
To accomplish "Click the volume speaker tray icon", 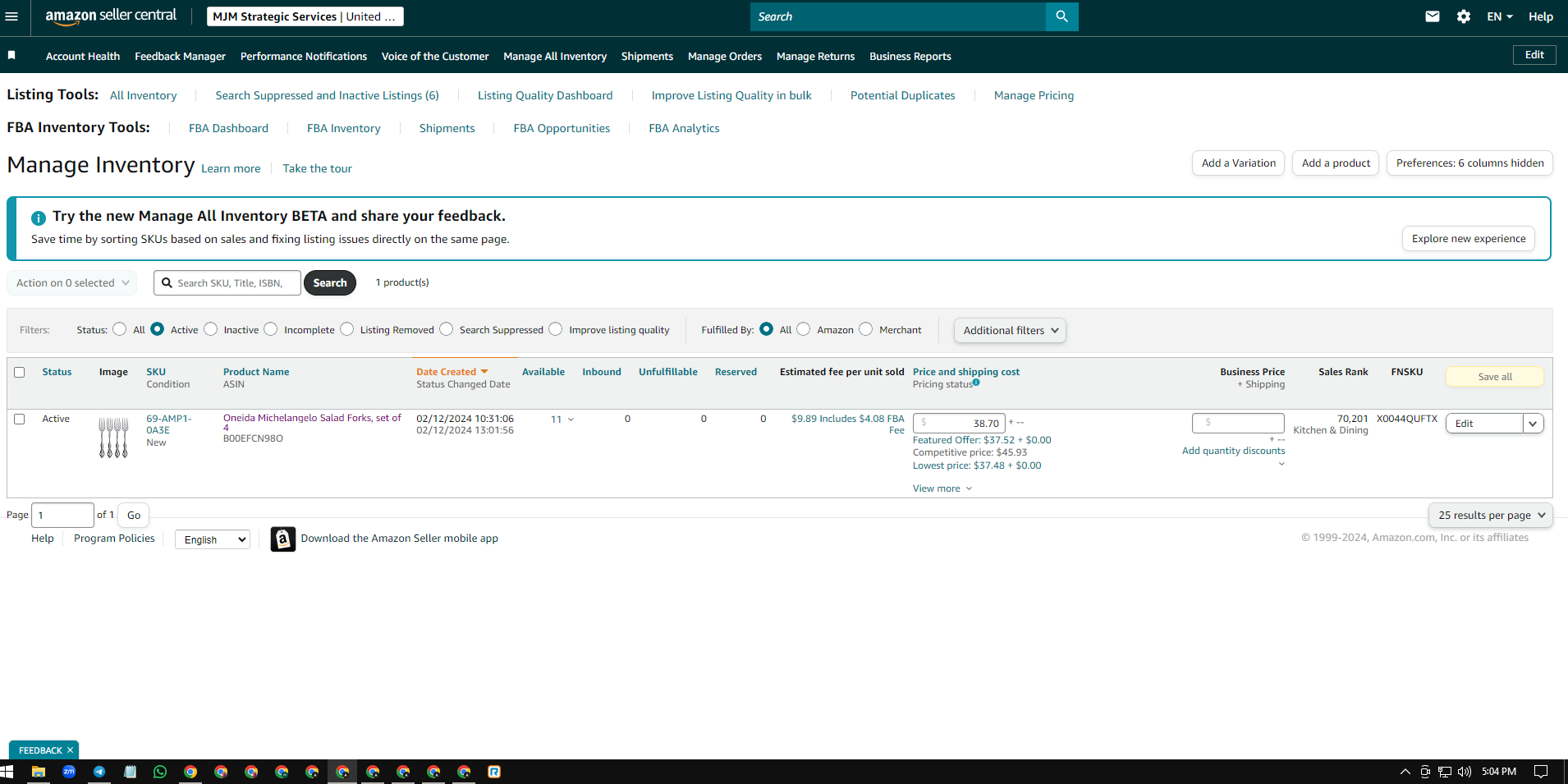I will [1465, 772].
